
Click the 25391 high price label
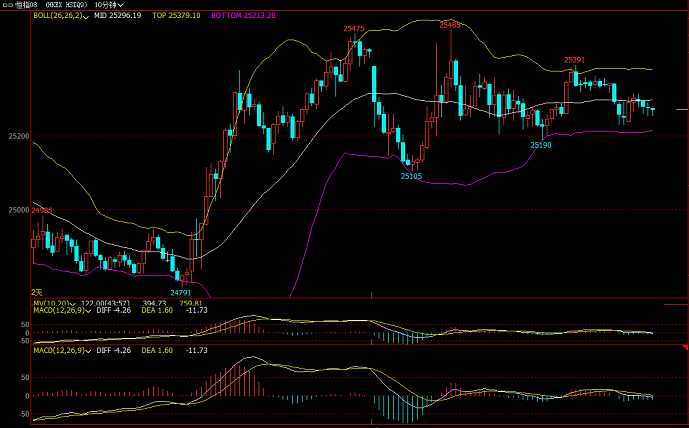[574, 60]
